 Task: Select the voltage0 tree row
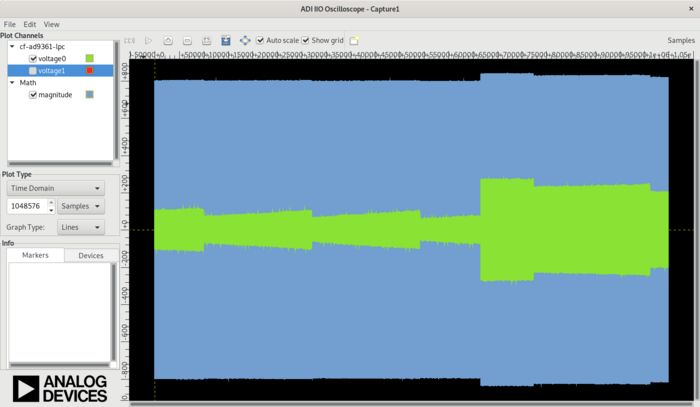60,58
